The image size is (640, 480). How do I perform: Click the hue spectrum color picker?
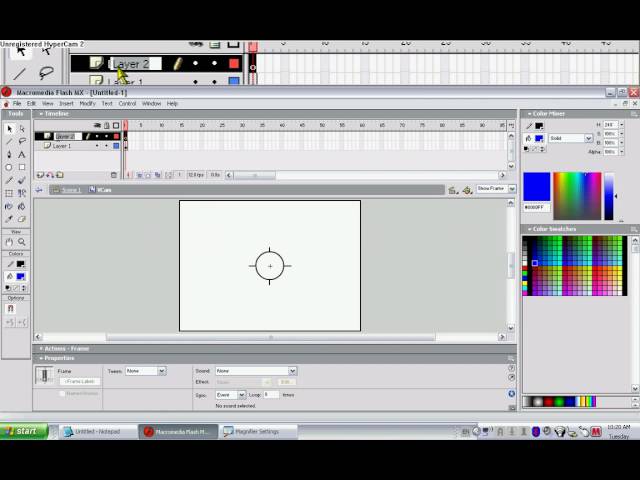point(577,196)
